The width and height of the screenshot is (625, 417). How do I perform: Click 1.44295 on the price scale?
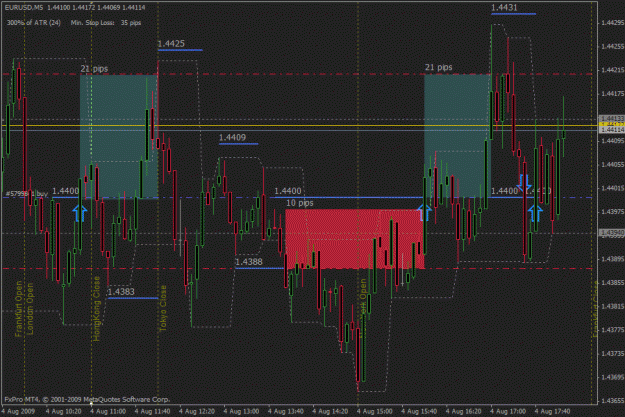pos(613,23)
